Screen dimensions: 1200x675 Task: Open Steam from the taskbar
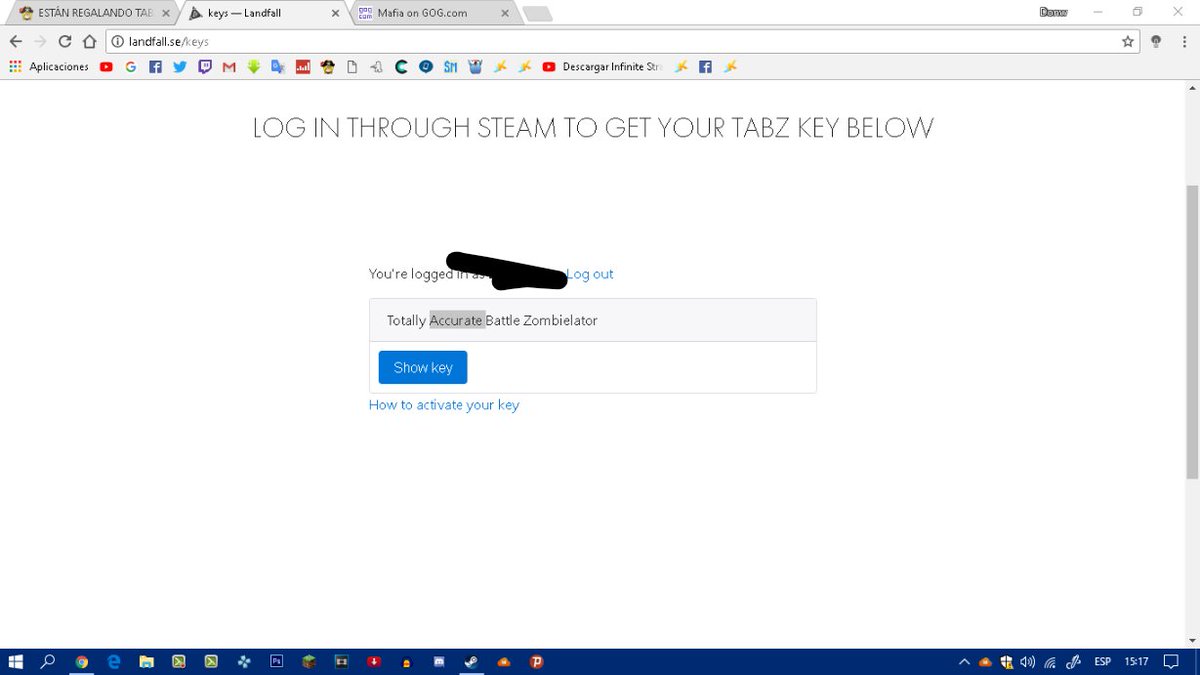[471, 661]
